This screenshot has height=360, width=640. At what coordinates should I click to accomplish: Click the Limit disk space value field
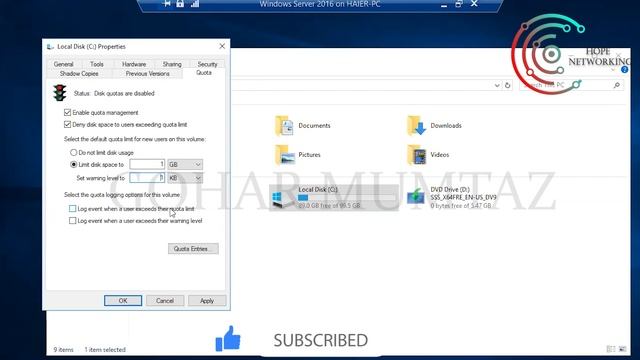point(147,164)
